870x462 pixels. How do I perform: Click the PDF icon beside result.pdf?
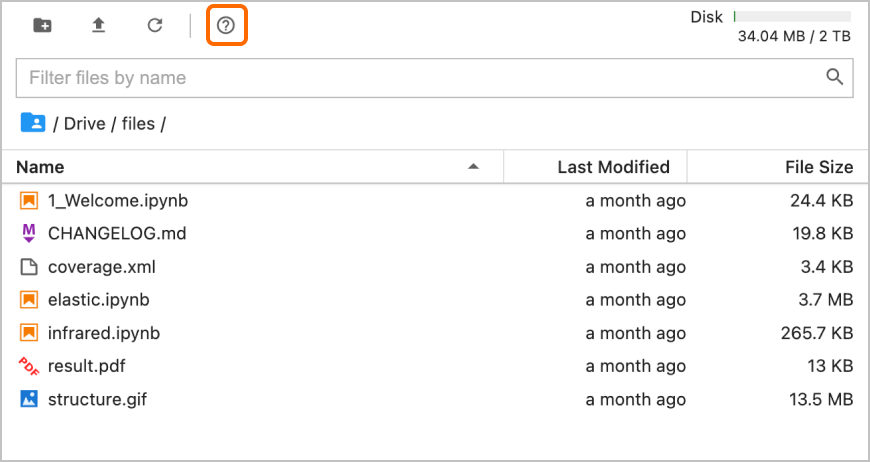coord(29,366)
